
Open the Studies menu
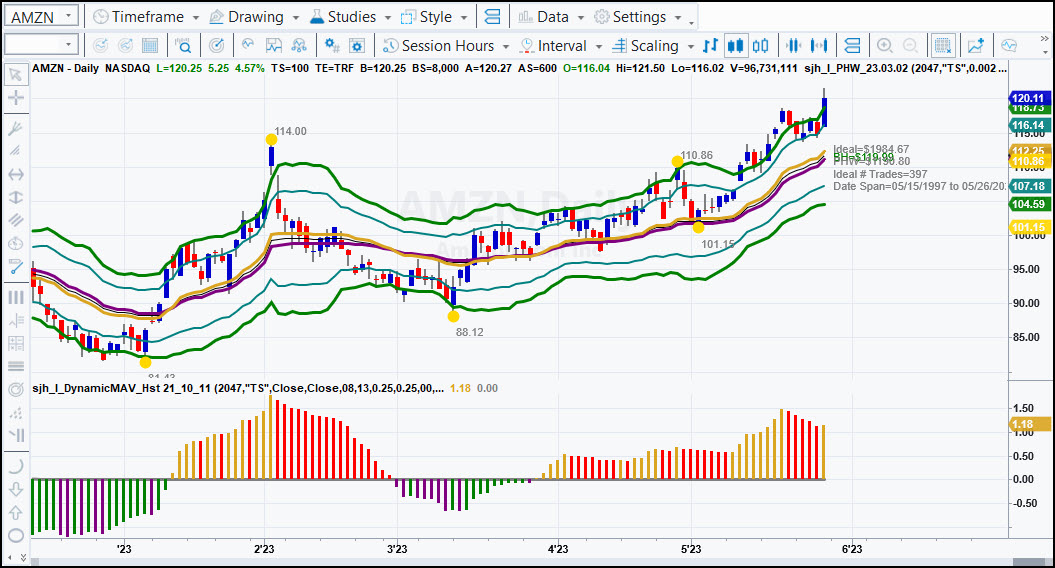(343, 17)
